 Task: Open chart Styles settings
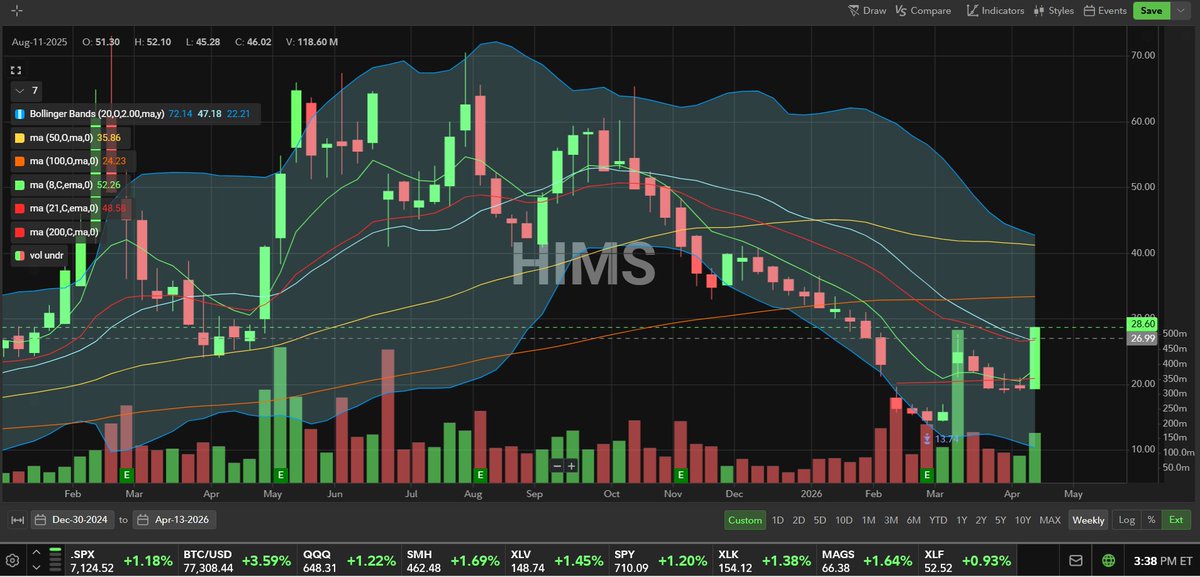click(x=1052, y=11)
